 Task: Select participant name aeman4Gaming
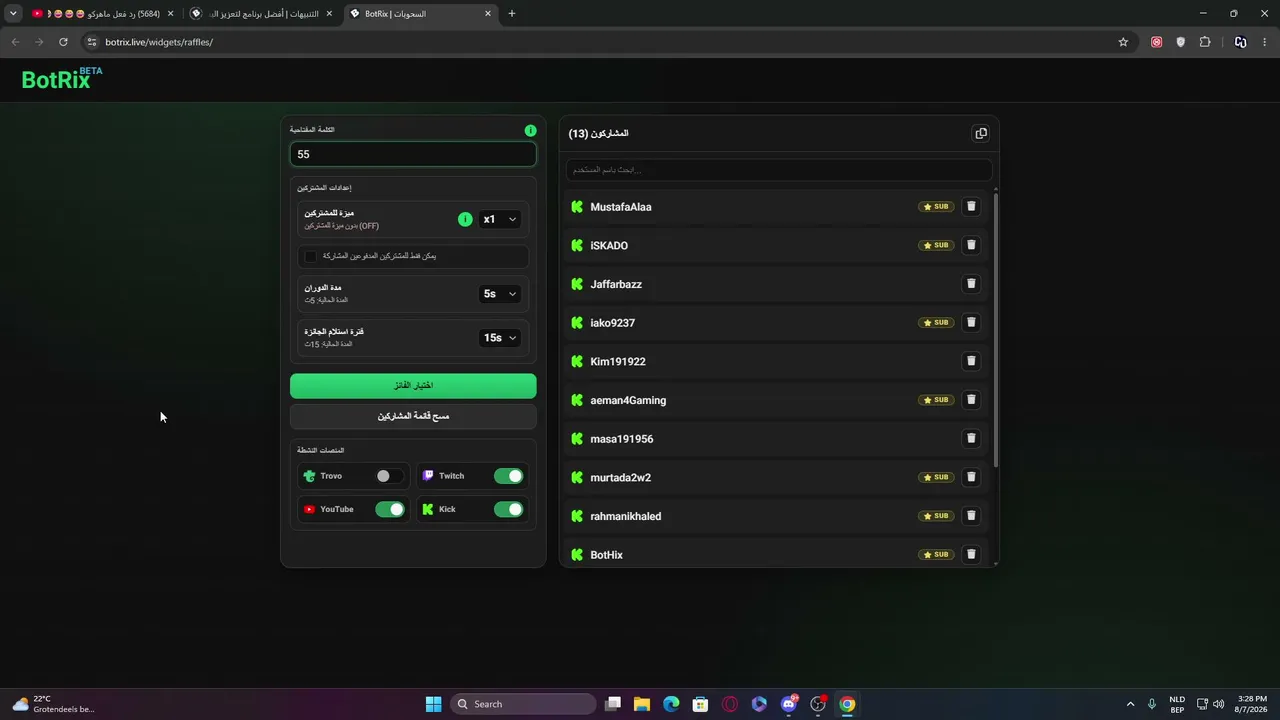pos(628,400)
